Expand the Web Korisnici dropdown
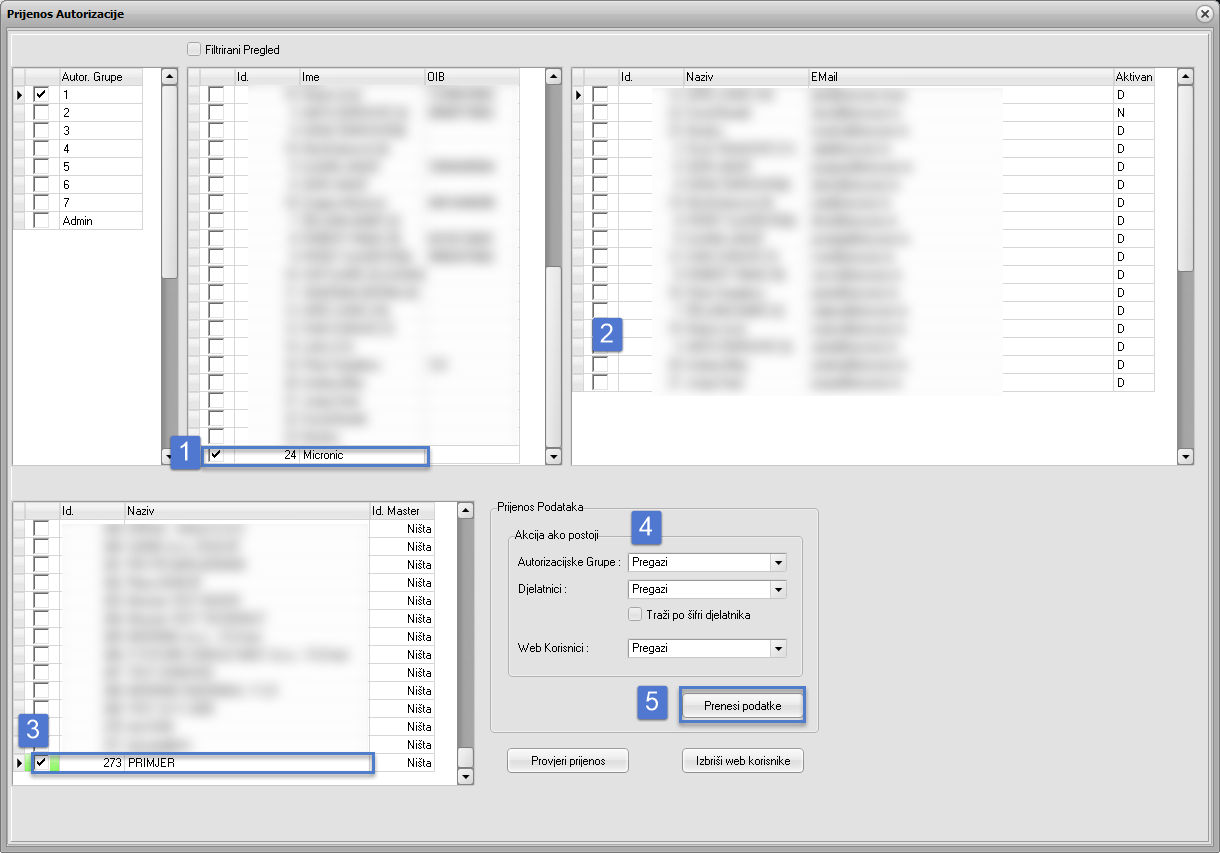 (x=778, y=648)
